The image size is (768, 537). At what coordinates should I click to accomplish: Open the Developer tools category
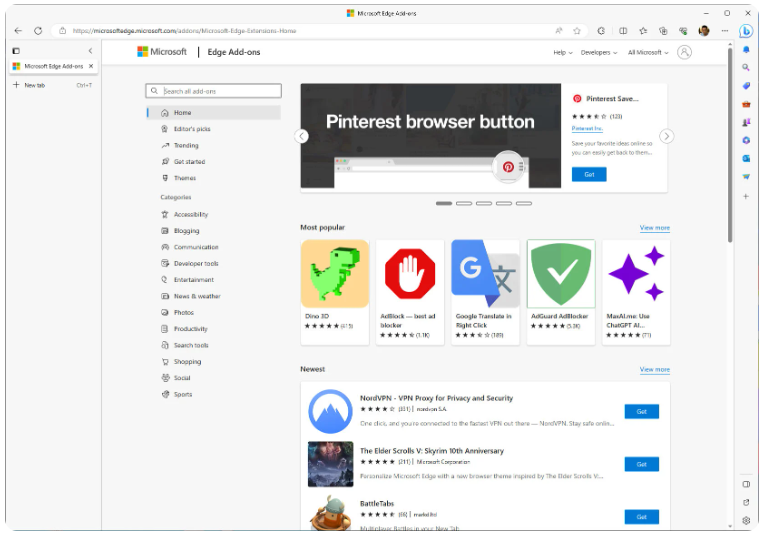point(195,264)
